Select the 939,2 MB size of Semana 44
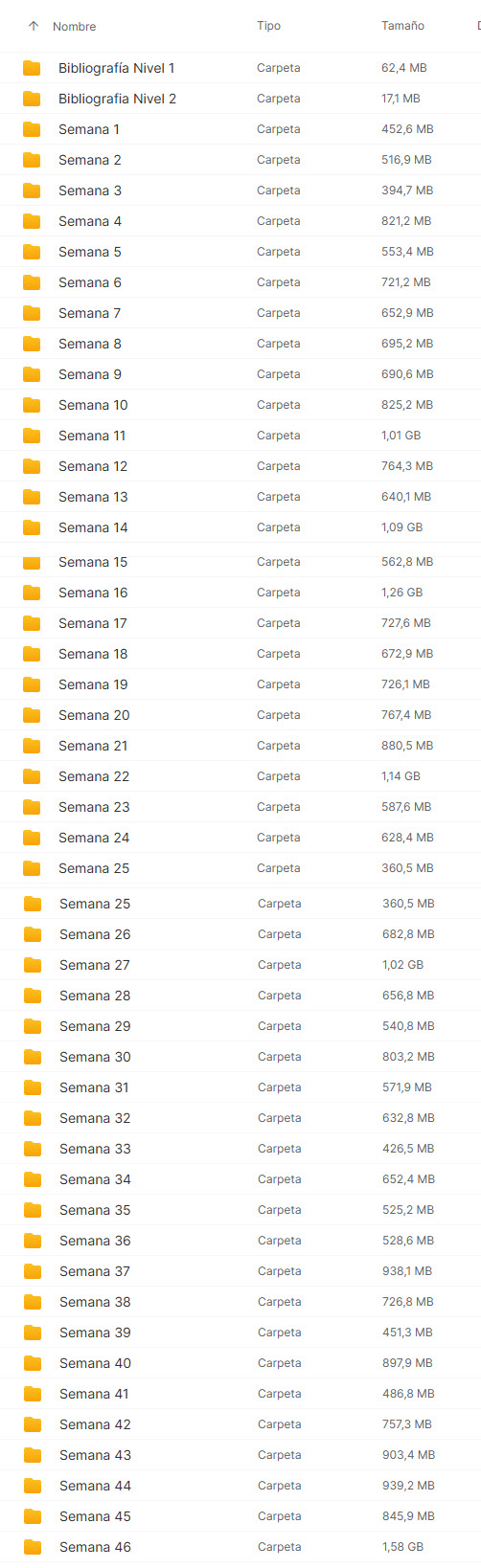This screenshot has width=481, height=1568. click(x=407, y=1486)
